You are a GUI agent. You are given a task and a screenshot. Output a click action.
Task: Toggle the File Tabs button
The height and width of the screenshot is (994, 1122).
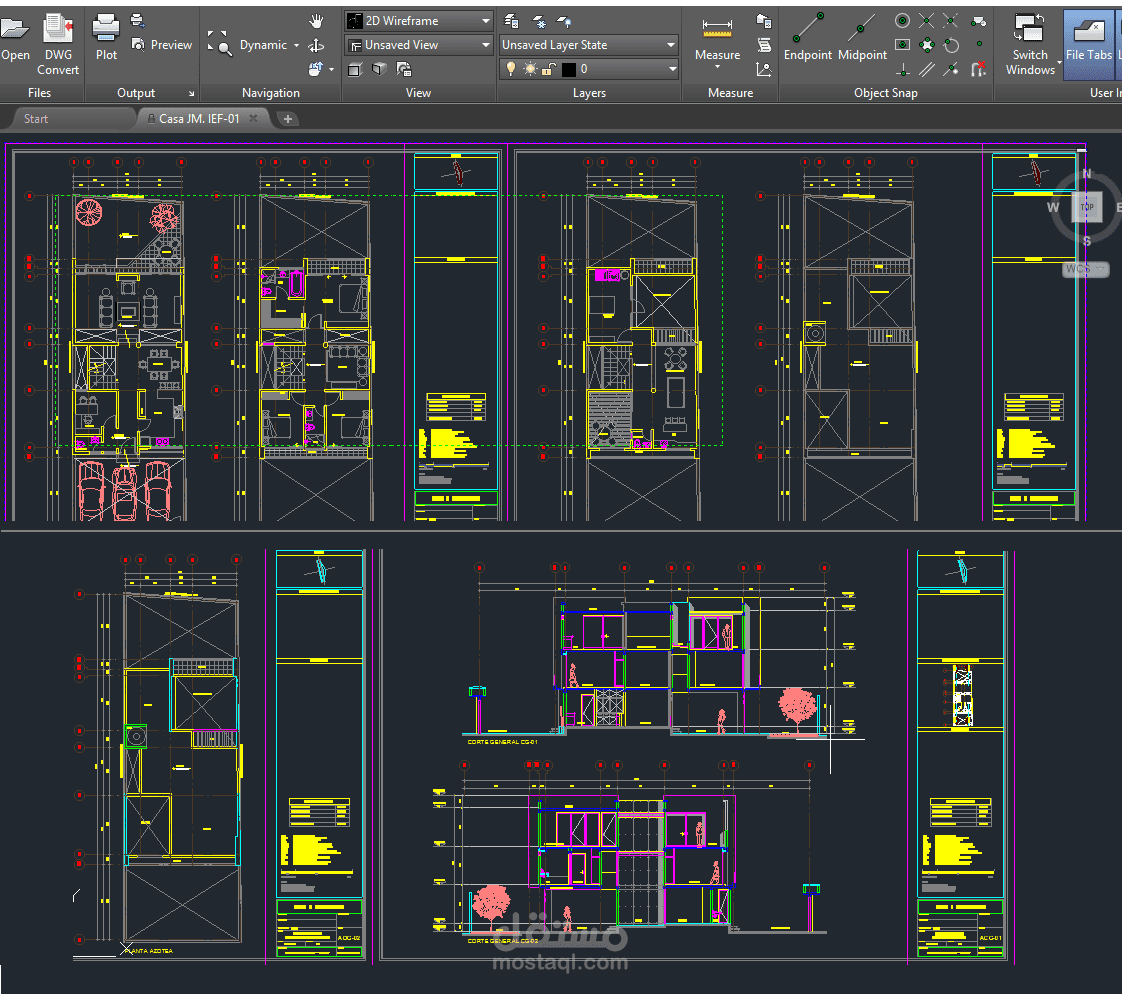tap(1088, 44)
